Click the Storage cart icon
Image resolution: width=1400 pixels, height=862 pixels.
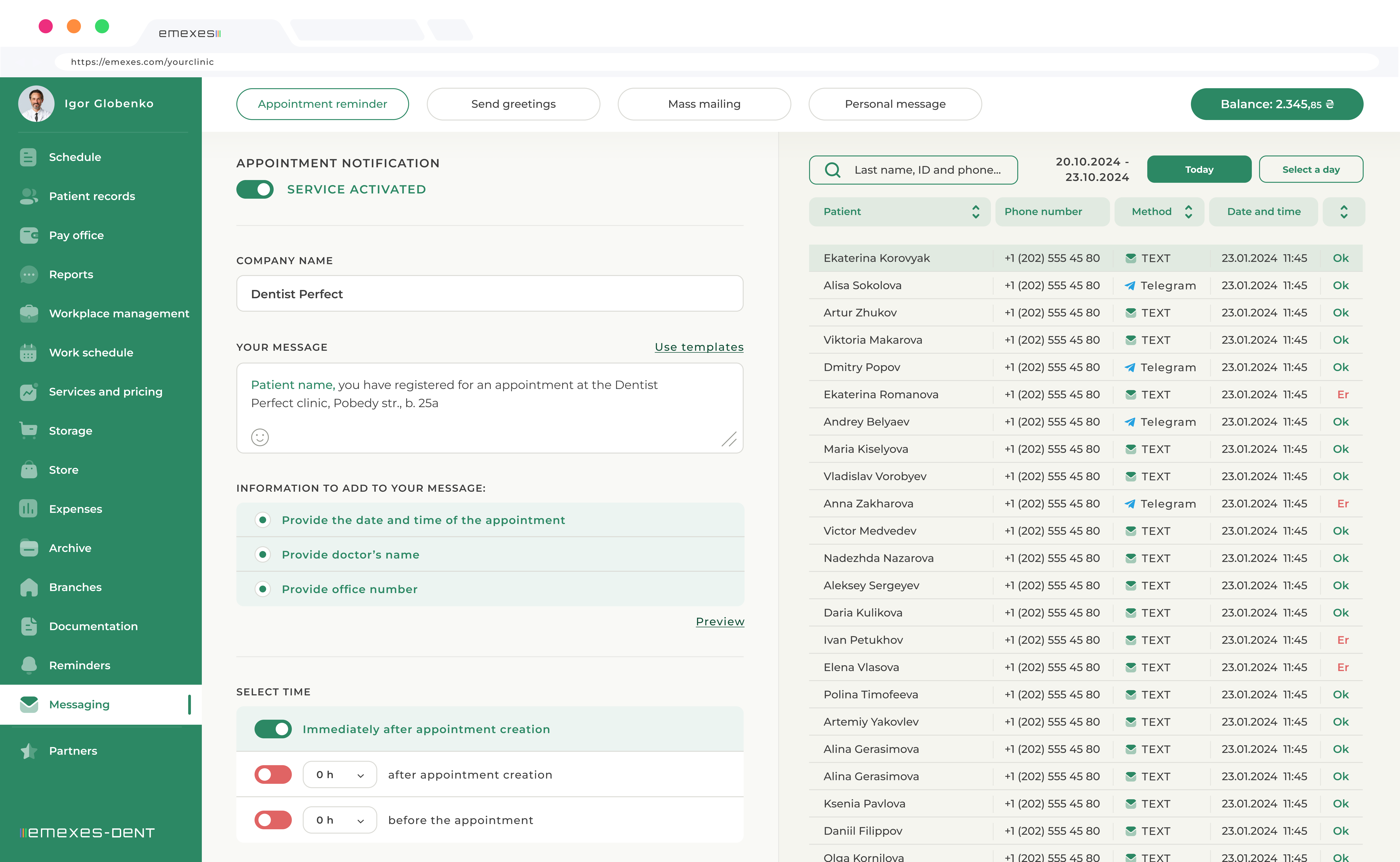[28, 430]
